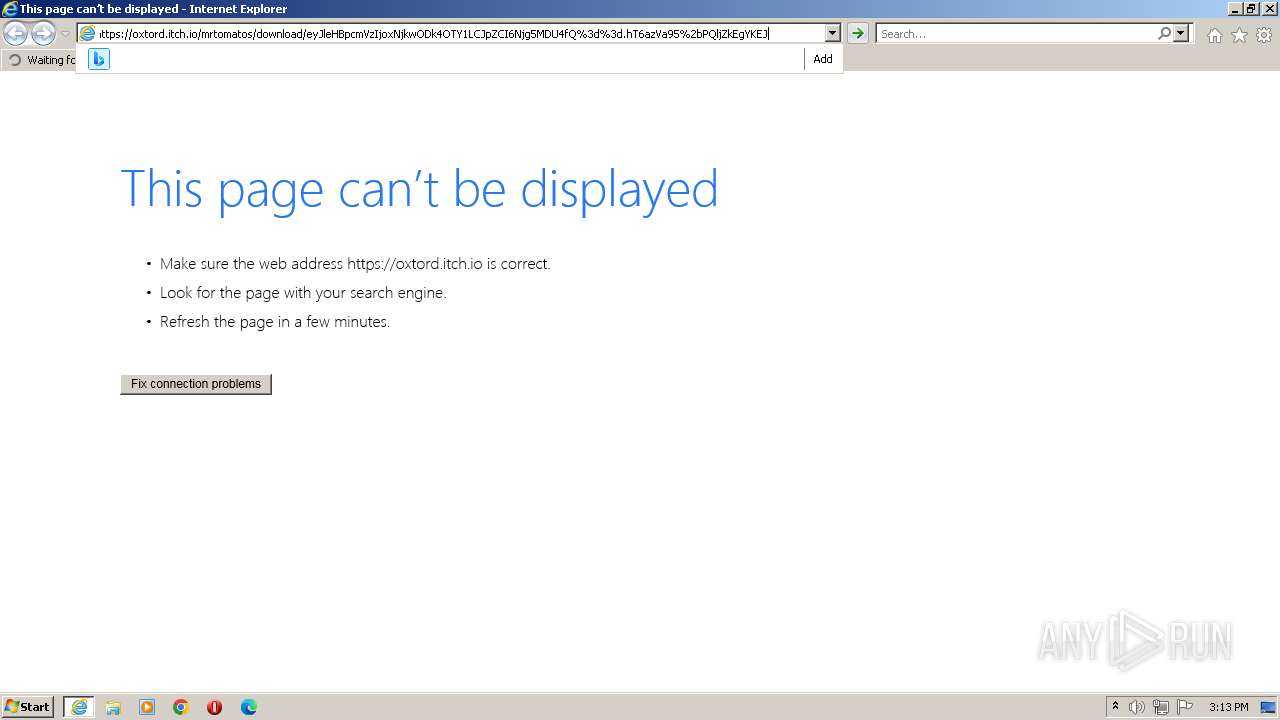1280x720 pixels.
Task: Open the network tray icon
Action: [1161, 707]
